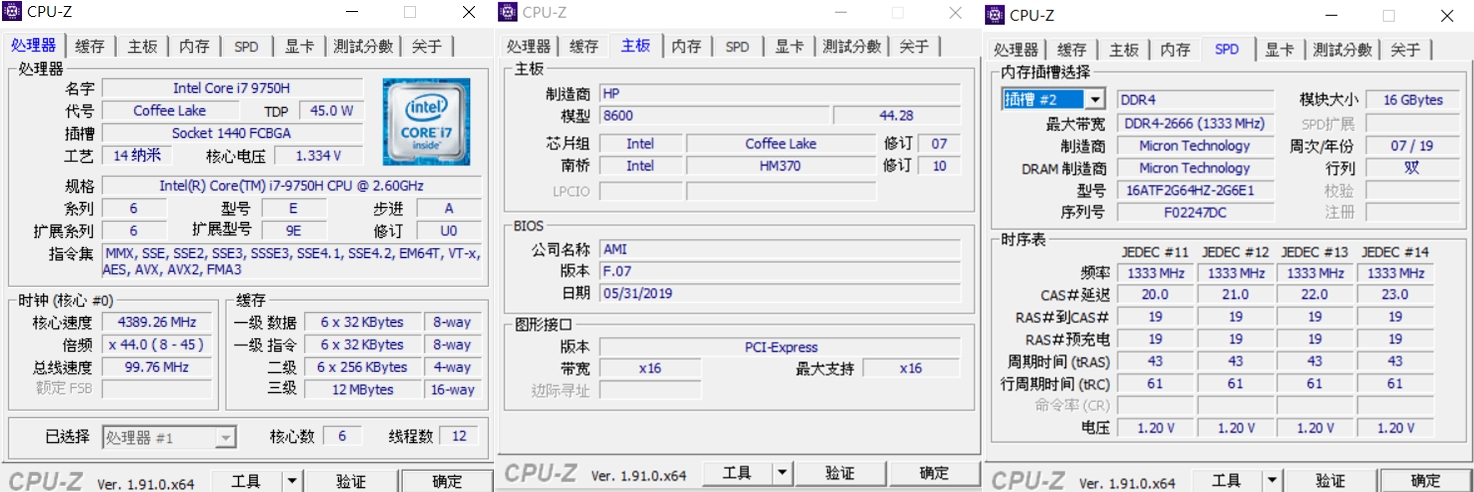Expand 工具 dropdown arrow in the right window

pos(1270,481)
